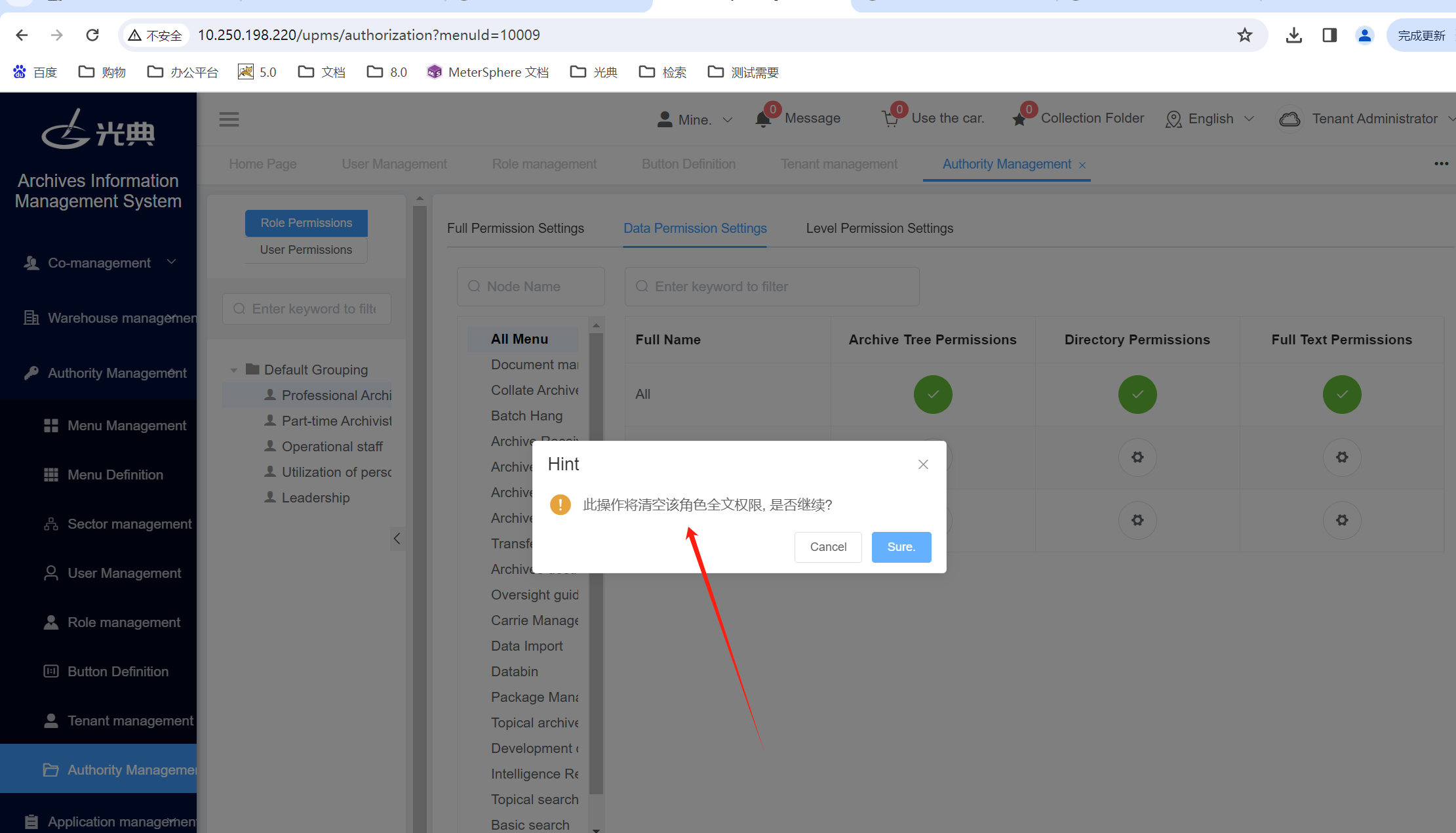The height and width of the screenshot is (833, 1456).
Task: Focus the Node Name search field
Action: (x=531, y=287)
